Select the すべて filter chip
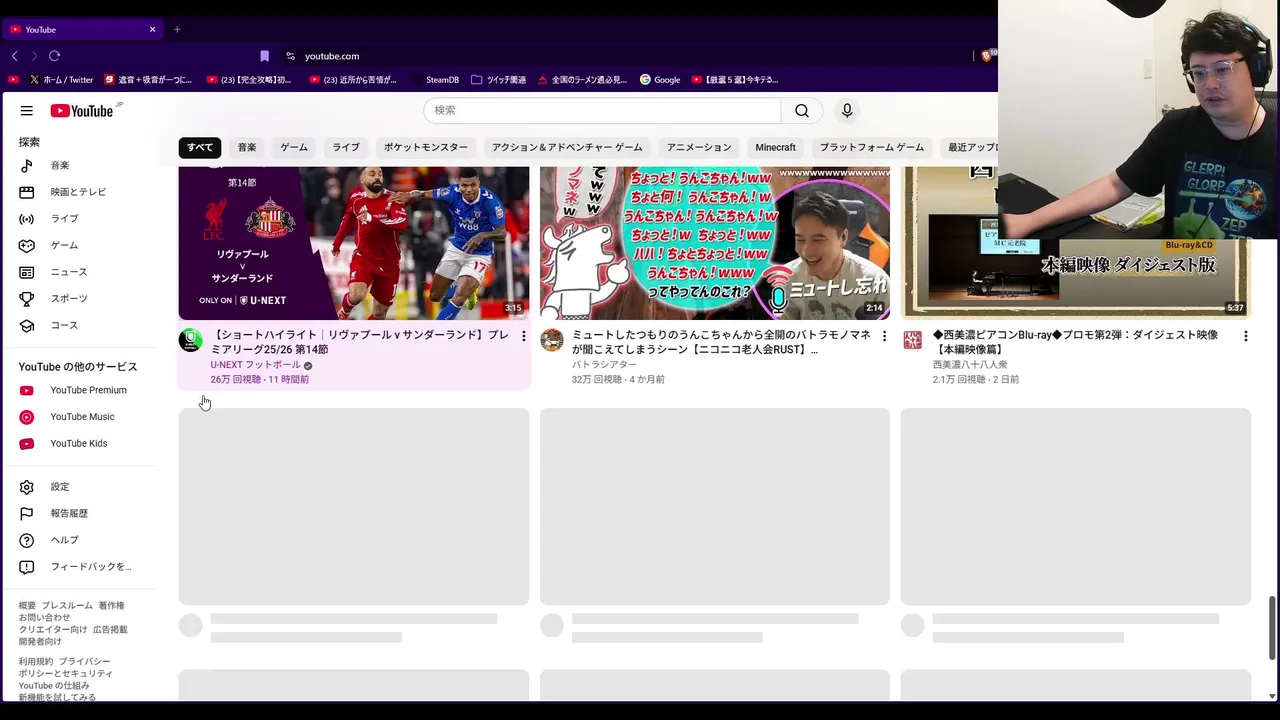This screenshot has height=720, width=1280. pyautogui.click(x=200, y=147)
